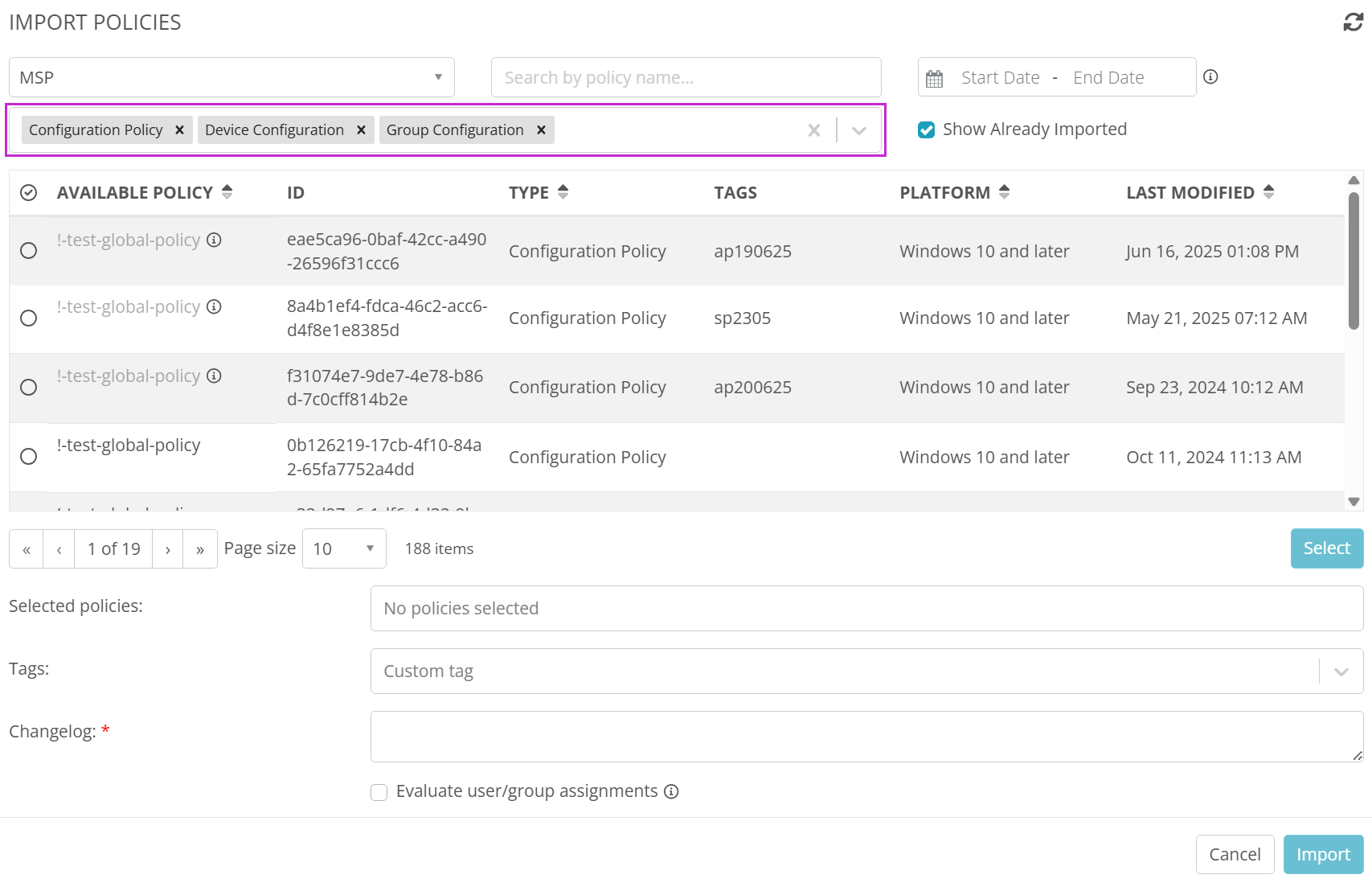Viewport: 1372px width, 883px height.
Task: Remove the Group Configuration filter chip
Action: (x=542, y=130)
